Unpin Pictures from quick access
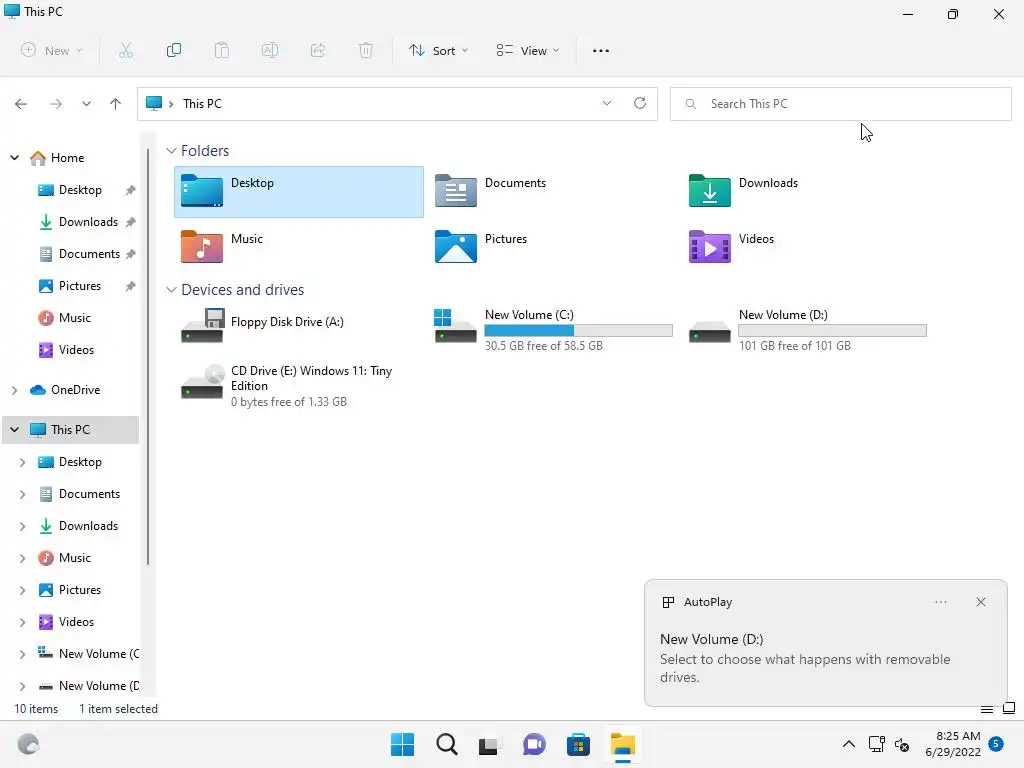 point(131,286)
